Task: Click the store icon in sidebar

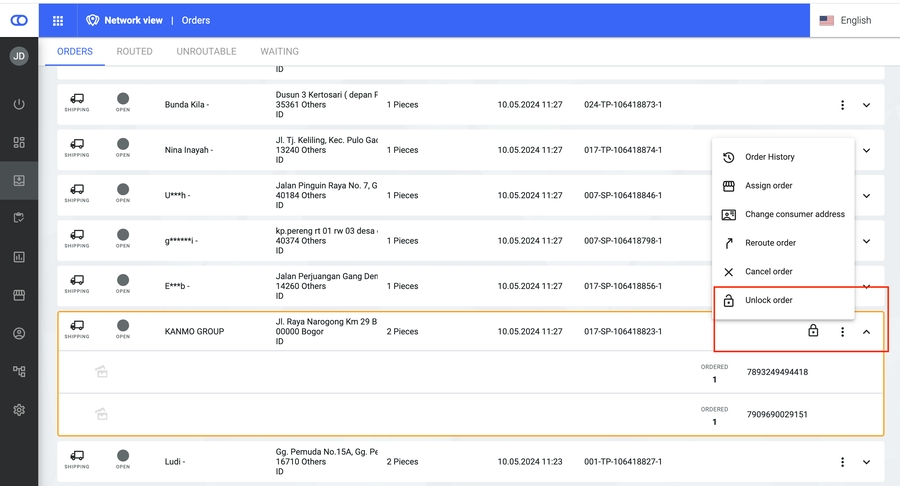Action: (19, 295)
